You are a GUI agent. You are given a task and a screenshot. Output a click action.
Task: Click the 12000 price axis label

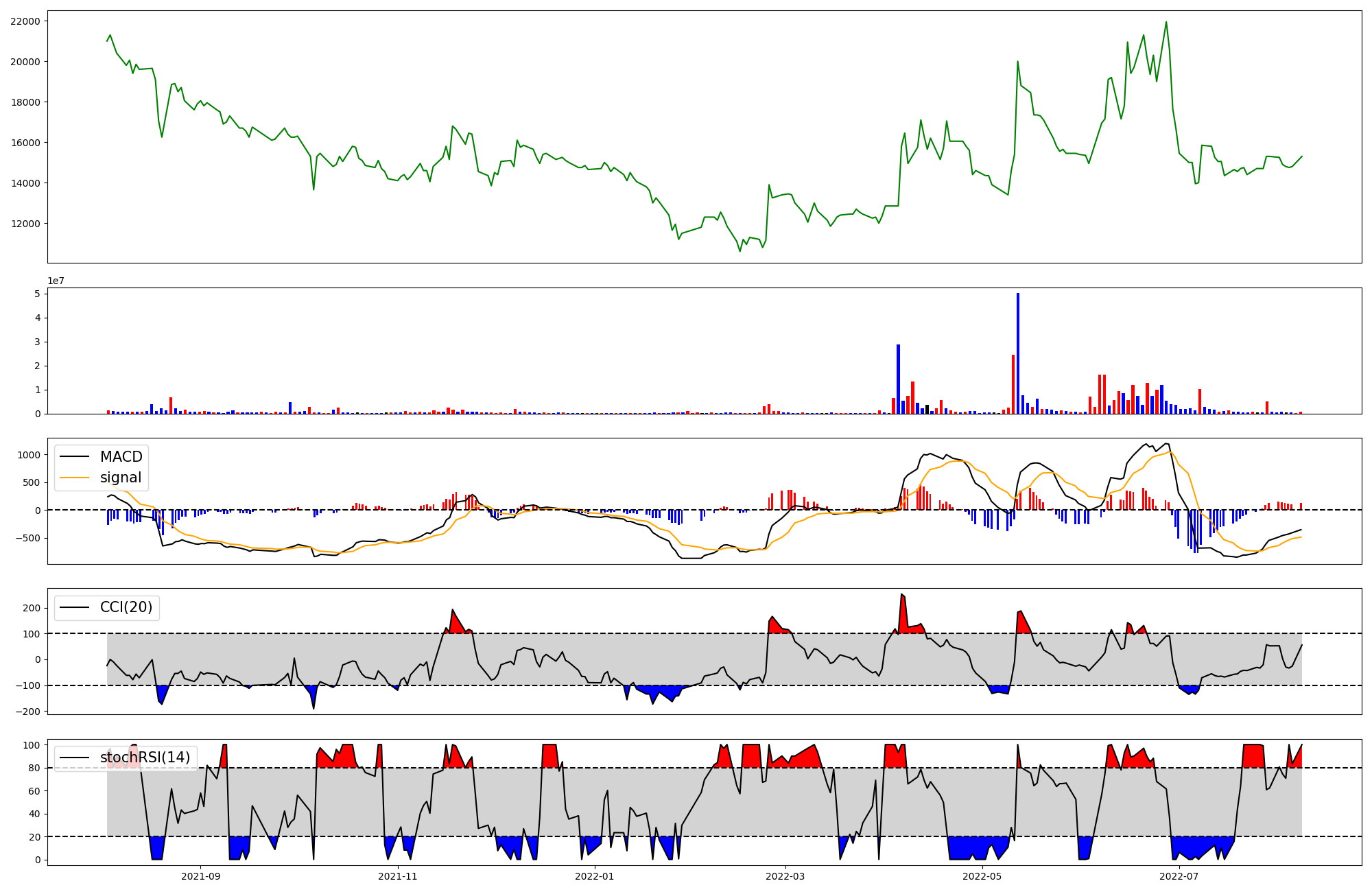coord(25,224)
